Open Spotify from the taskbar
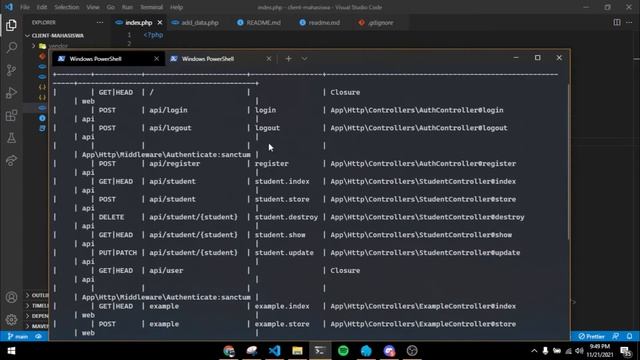Screen dimensions: 640x360 [343, 351]
